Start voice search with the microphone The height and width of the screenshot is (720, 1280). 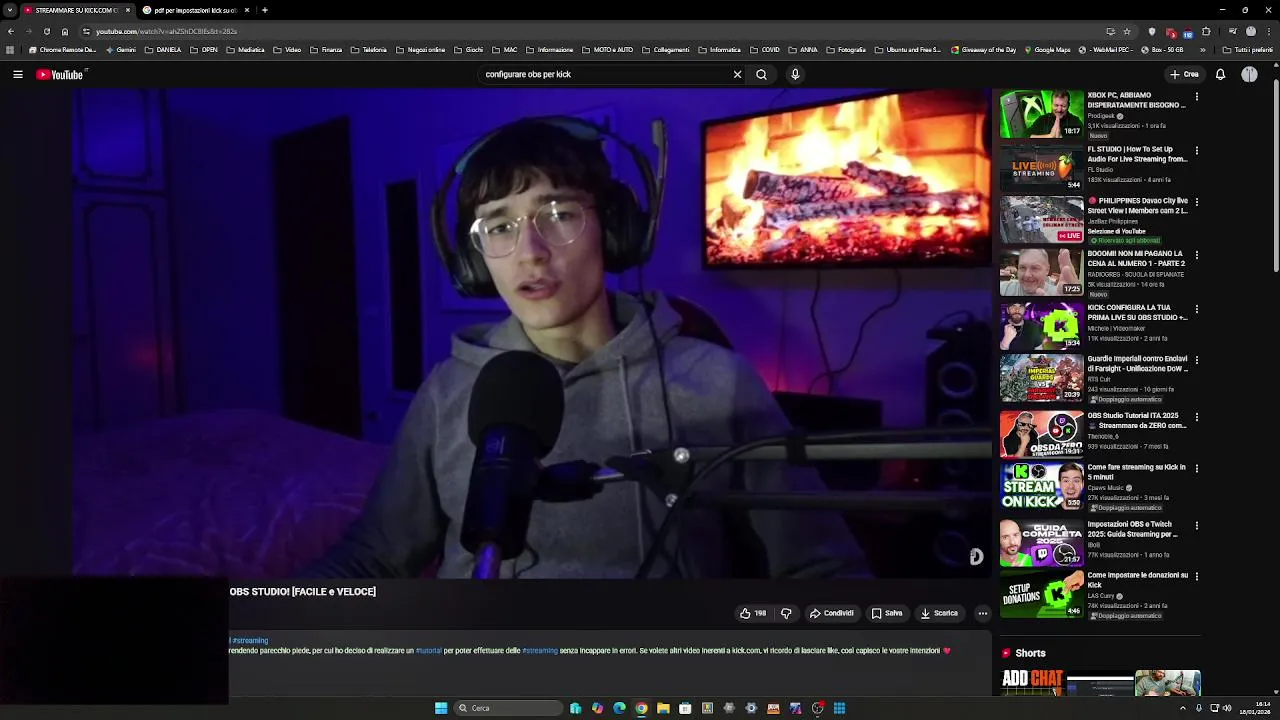pyautogui.click(x=795, y=74)
